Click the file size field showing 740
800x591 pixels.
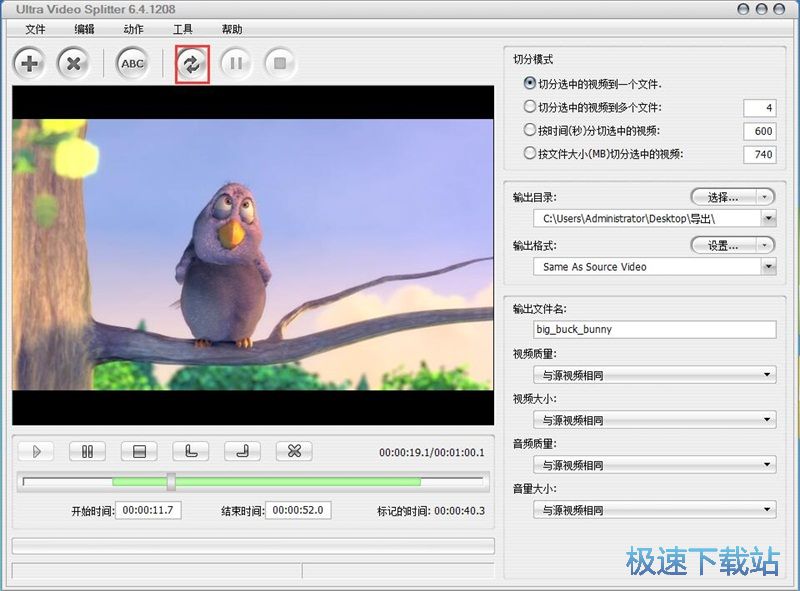coord(760,155)
